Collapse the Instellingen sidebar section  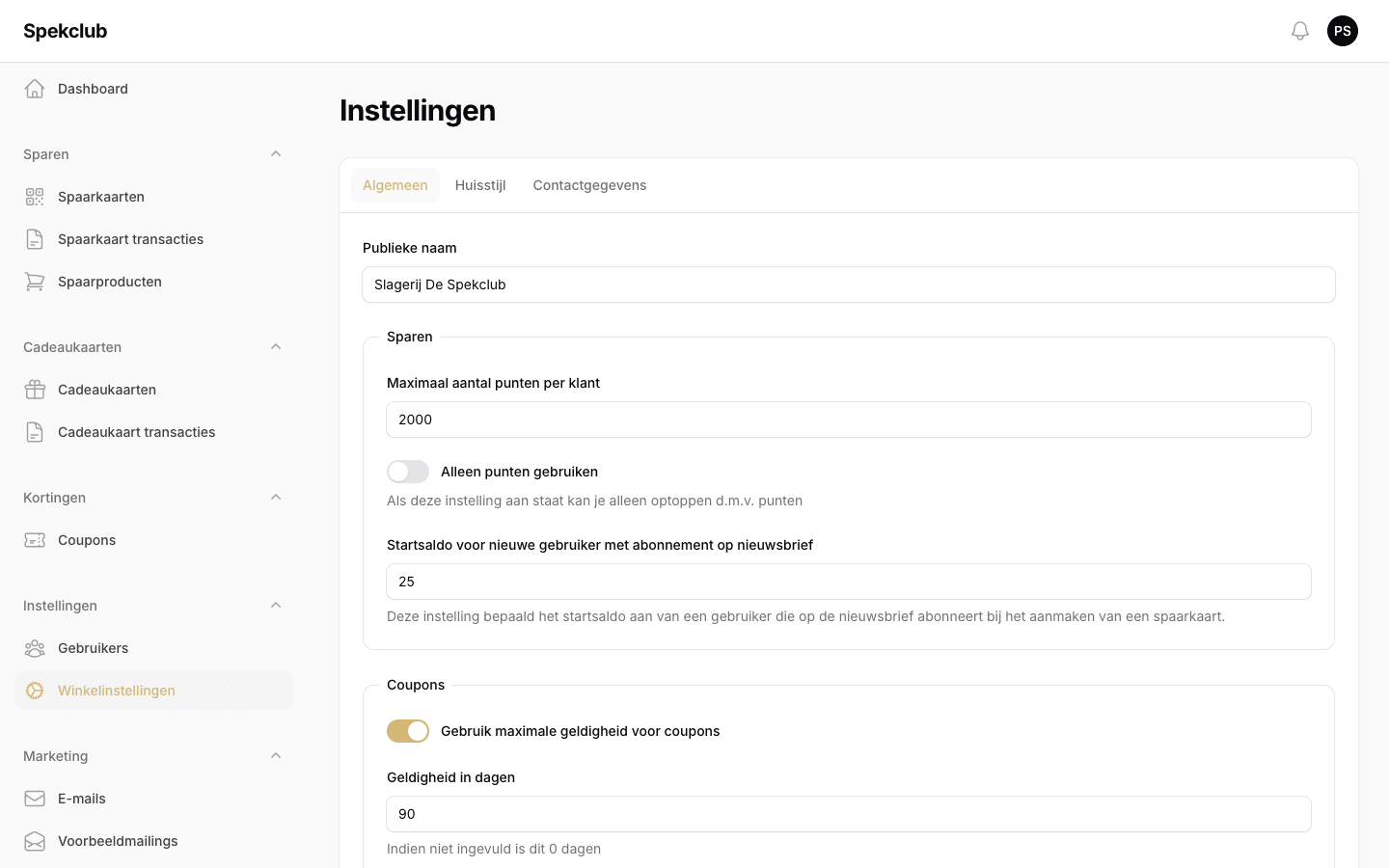pyautogui.click(x=276, y=606)
